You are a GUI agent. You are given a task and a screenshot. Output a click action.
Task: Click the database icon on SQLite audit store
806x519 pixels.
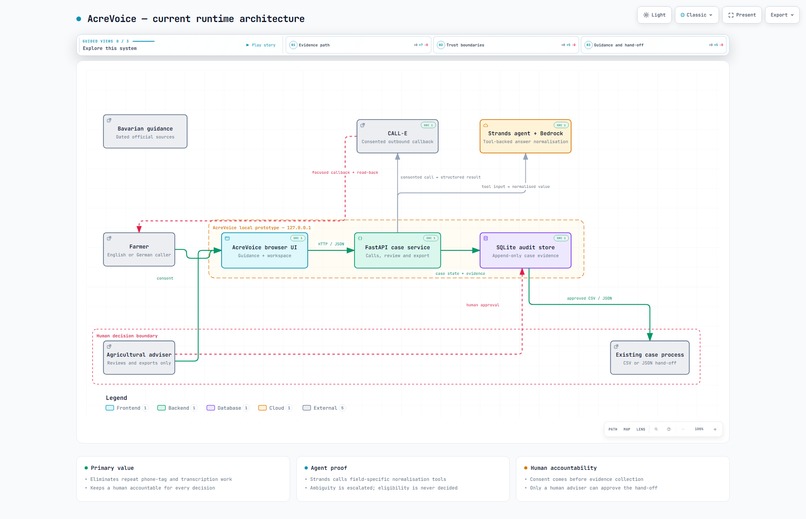486,238
